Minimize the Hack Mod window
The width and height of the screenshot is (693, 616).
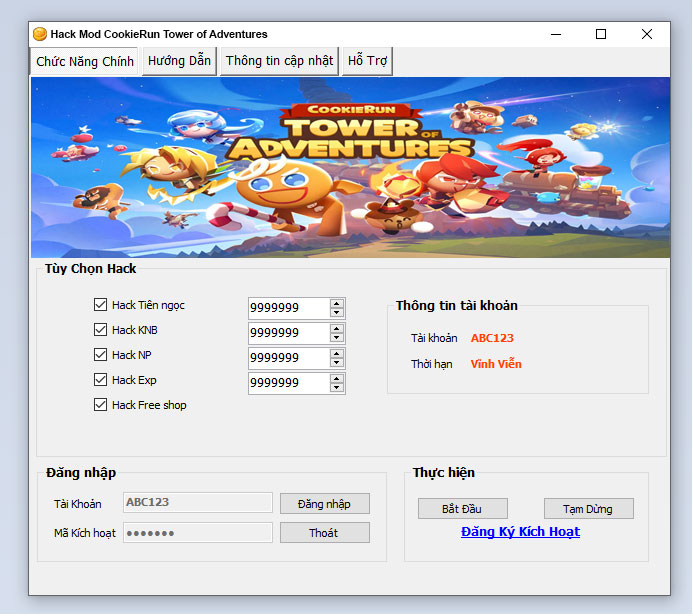[556, 34]
